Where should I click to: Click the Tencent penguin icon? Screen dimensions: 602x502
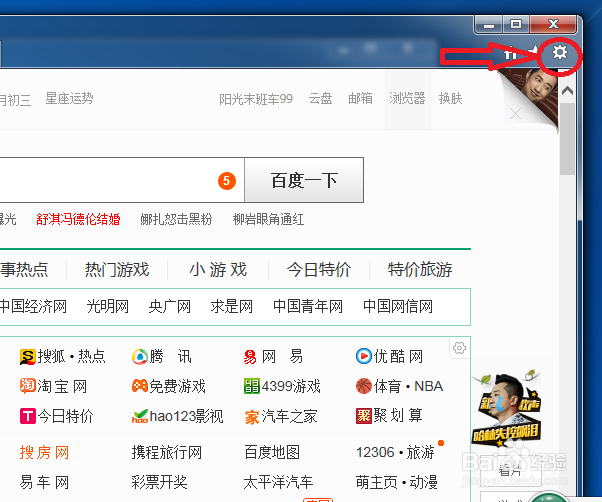(x=140, y=357)
